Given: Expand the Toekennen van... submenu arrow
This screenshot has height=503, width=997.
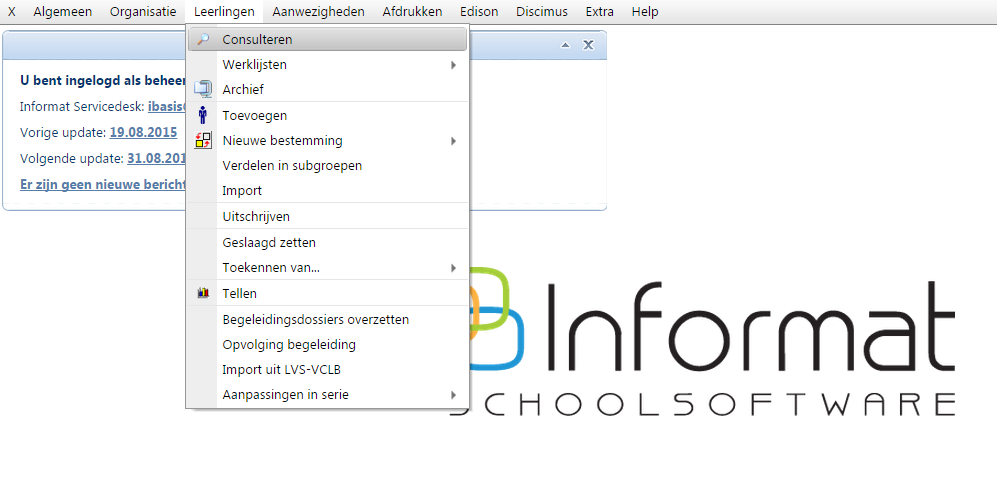Looking at the screenshot, I should click(x=453, y=268).
